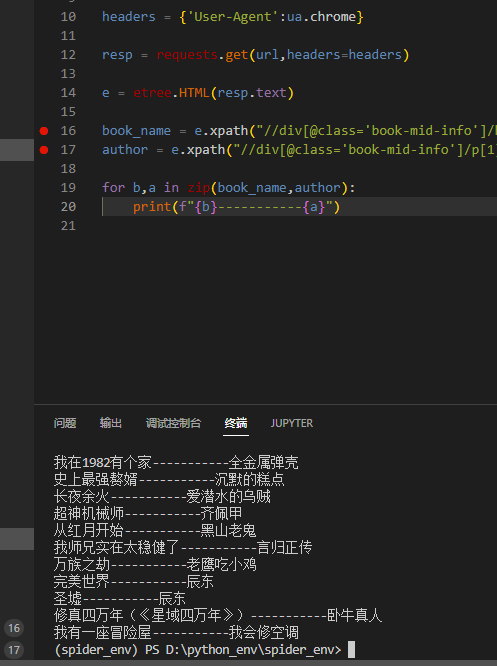
Task: Toggle the breakpoint on line 17
Action: pos(44,150)
